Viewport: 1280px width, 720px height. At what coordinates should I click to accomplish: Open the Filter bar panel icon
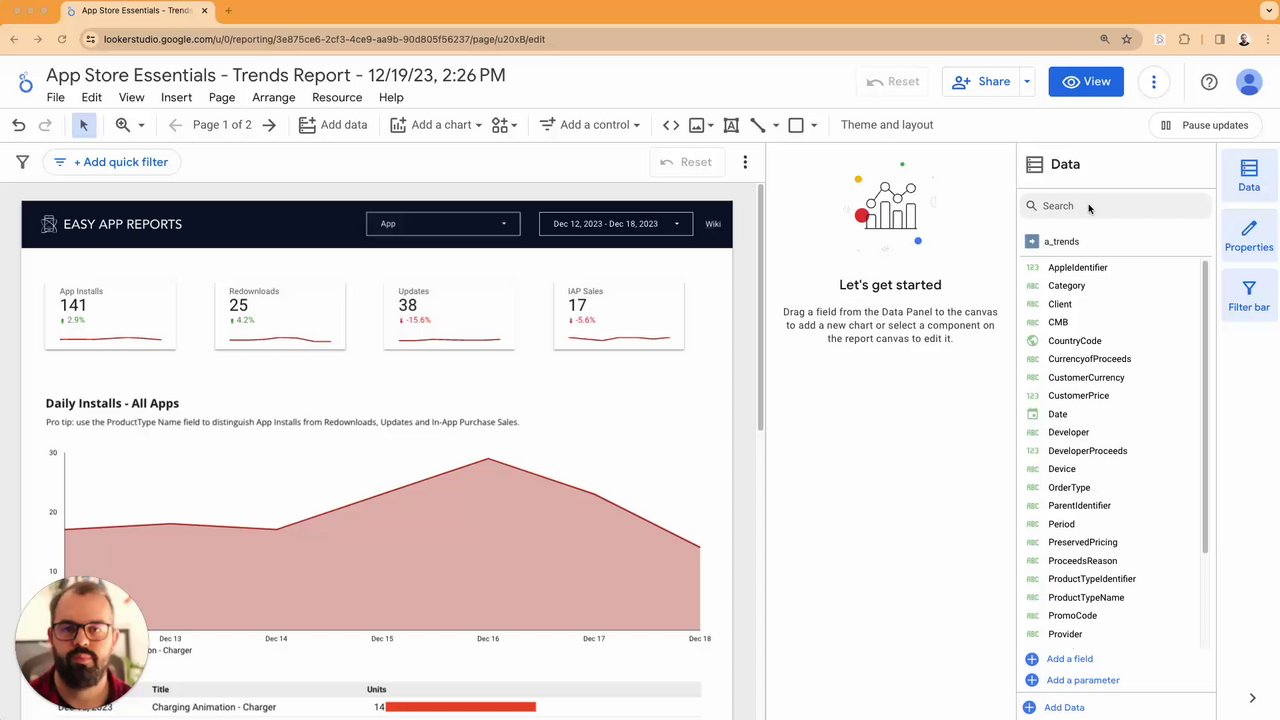[x=1249, y=296]
